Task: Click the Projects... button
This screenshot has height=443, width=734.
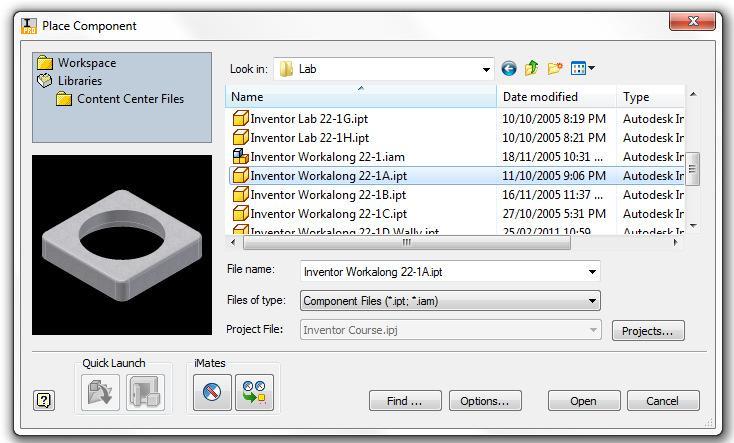Action: 648,331
